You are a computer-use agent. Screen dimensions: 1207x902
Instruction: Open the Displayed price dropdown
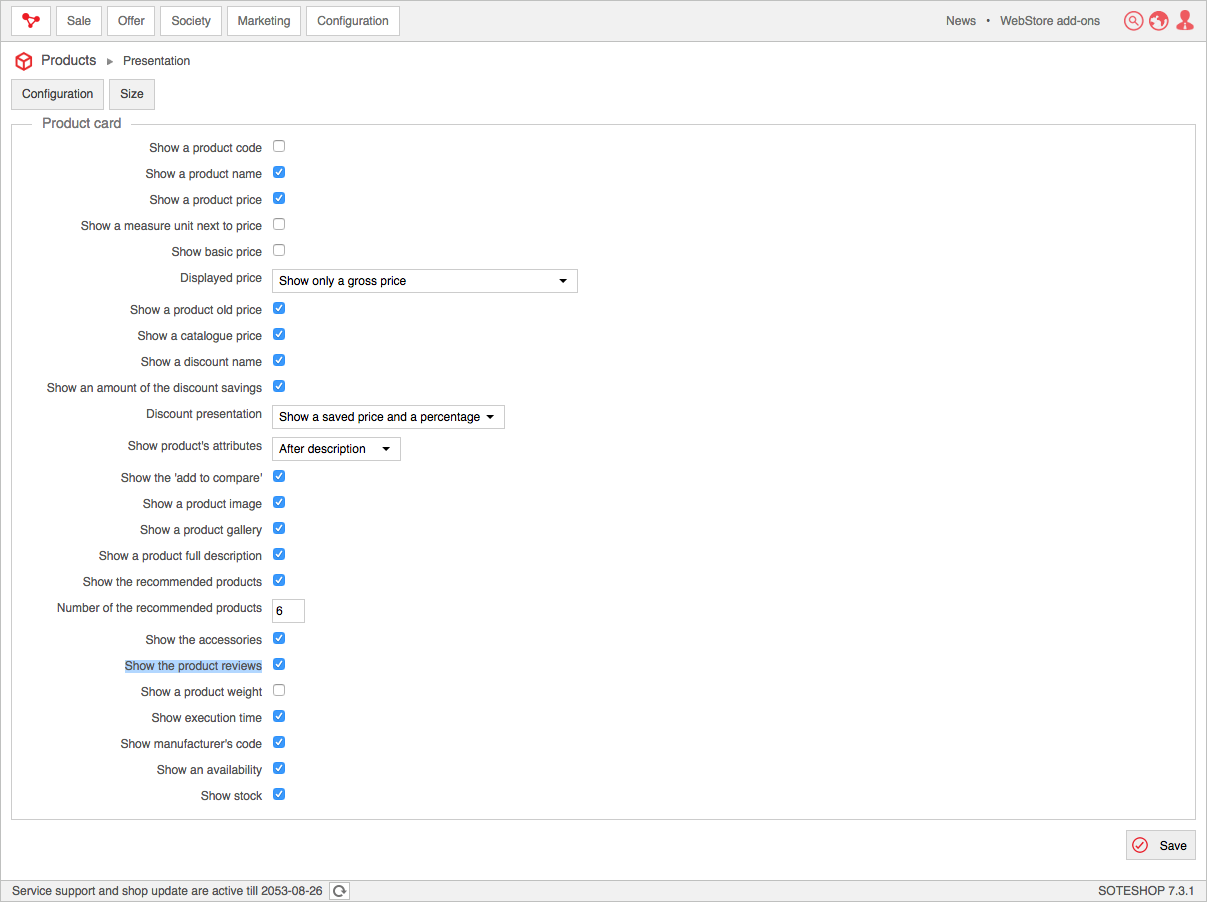pos(425,281)
